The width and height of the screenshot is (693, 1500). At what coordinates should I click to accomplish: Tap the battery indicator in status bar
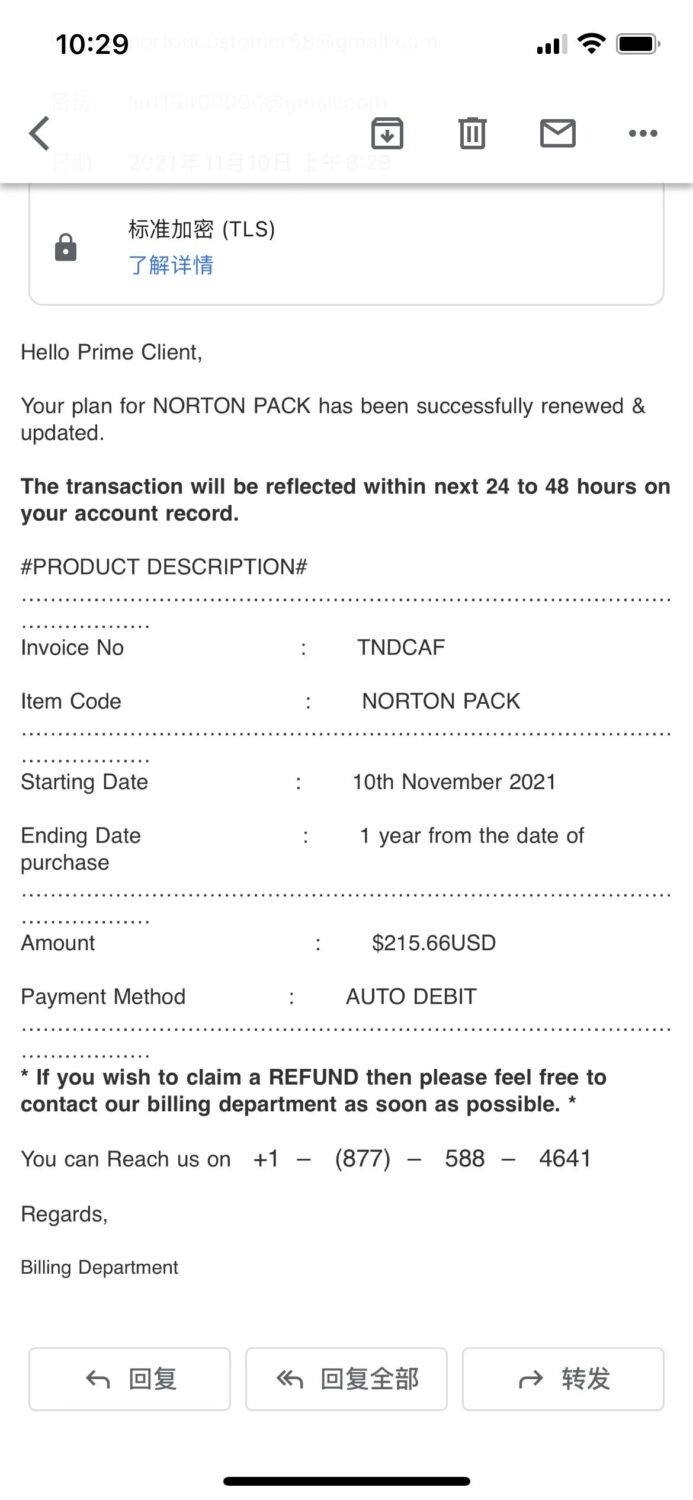(x=637, y=44)
